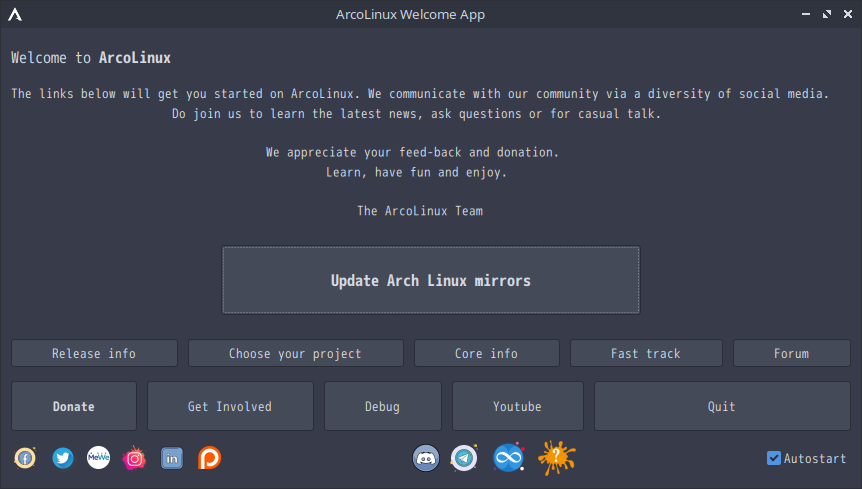862x489 pixels.
Task: Open the Patreon icon link
Action: (209, 458)
